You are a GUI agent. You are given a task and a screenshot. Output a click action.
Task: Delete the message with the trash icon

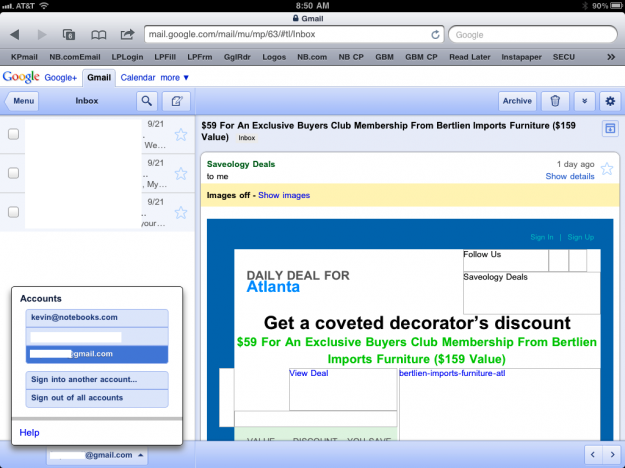(x=555, y=101)
